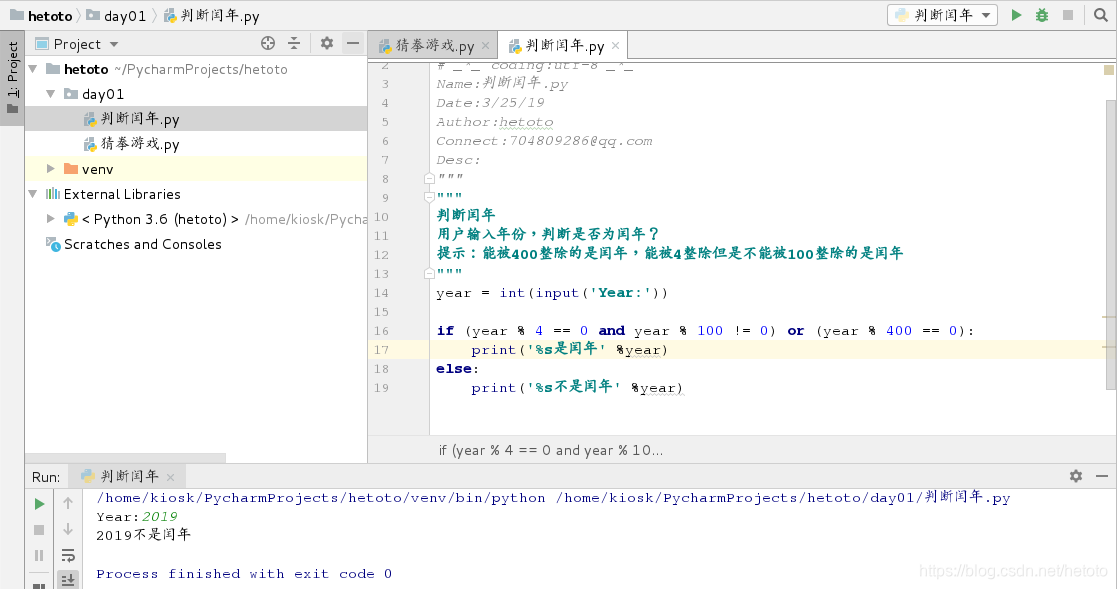The width and height of the screenshot is (1117, 589).
Task: Close the 判断闰年.py editor tab
Action: point(615,46)
